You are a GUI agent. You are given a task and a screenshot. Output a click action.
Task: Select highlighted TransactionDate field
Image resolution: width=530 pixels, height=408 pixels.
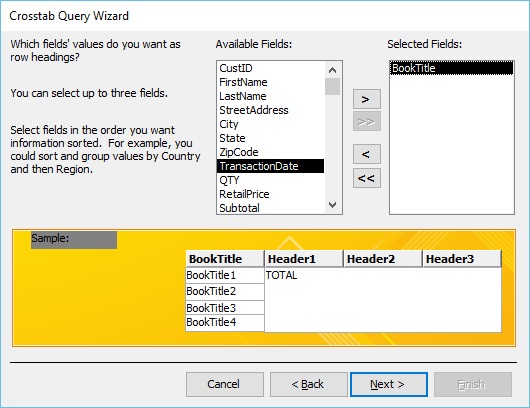[x=270, y=166]
